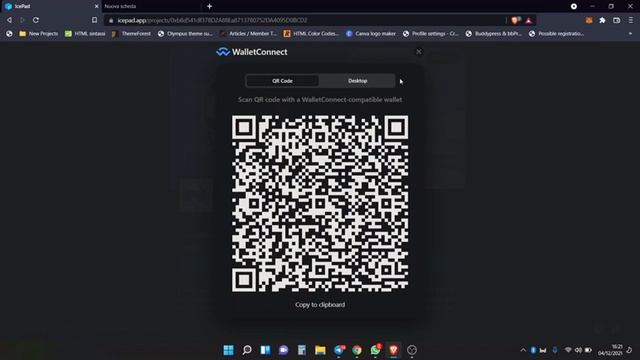
Task: Click the notification moon icon
Action: (x=630, y=350)
